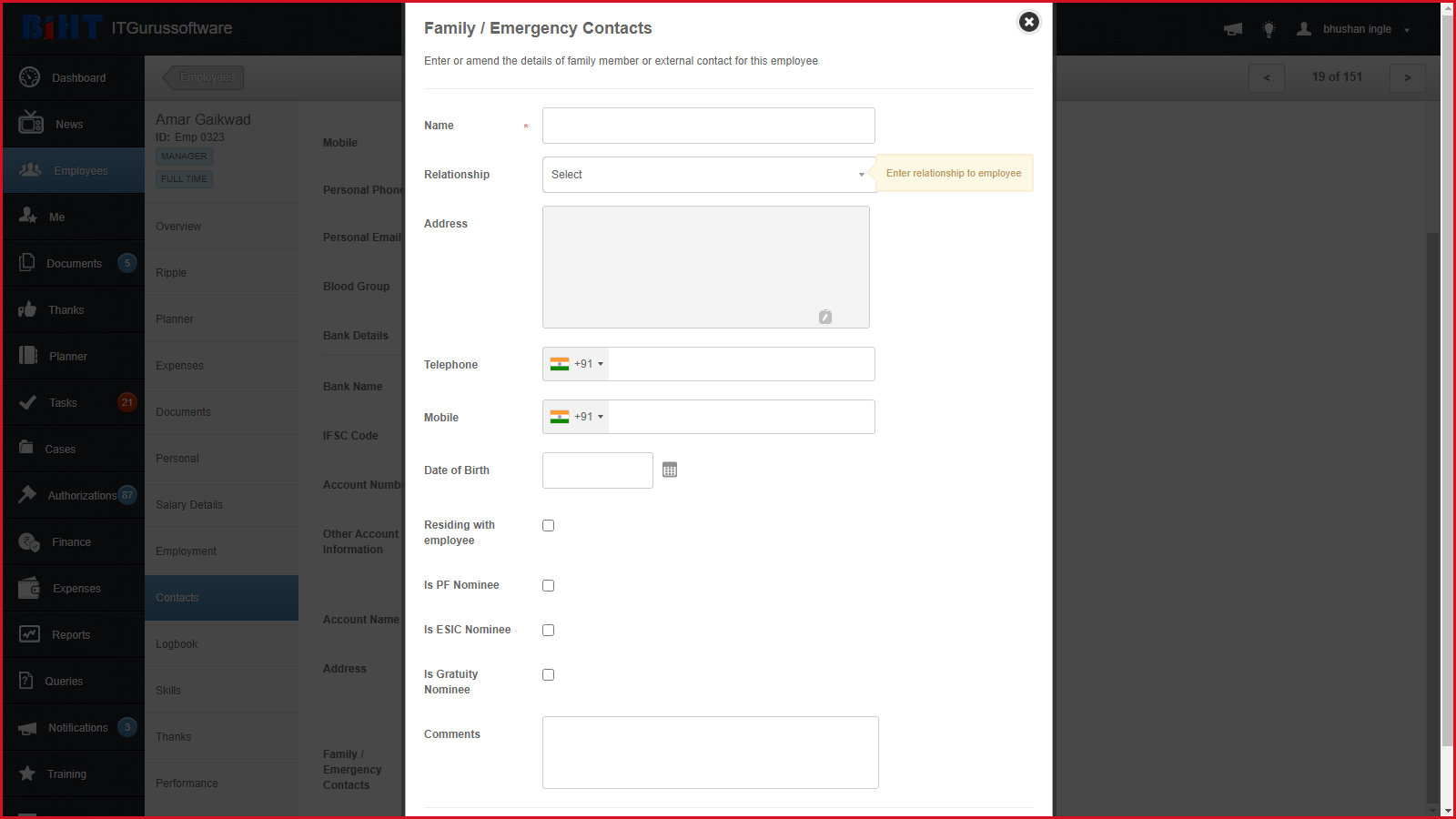Click the Authorizations count badge showing 87
Screen dimensions: 1456x819
(127, 495)
